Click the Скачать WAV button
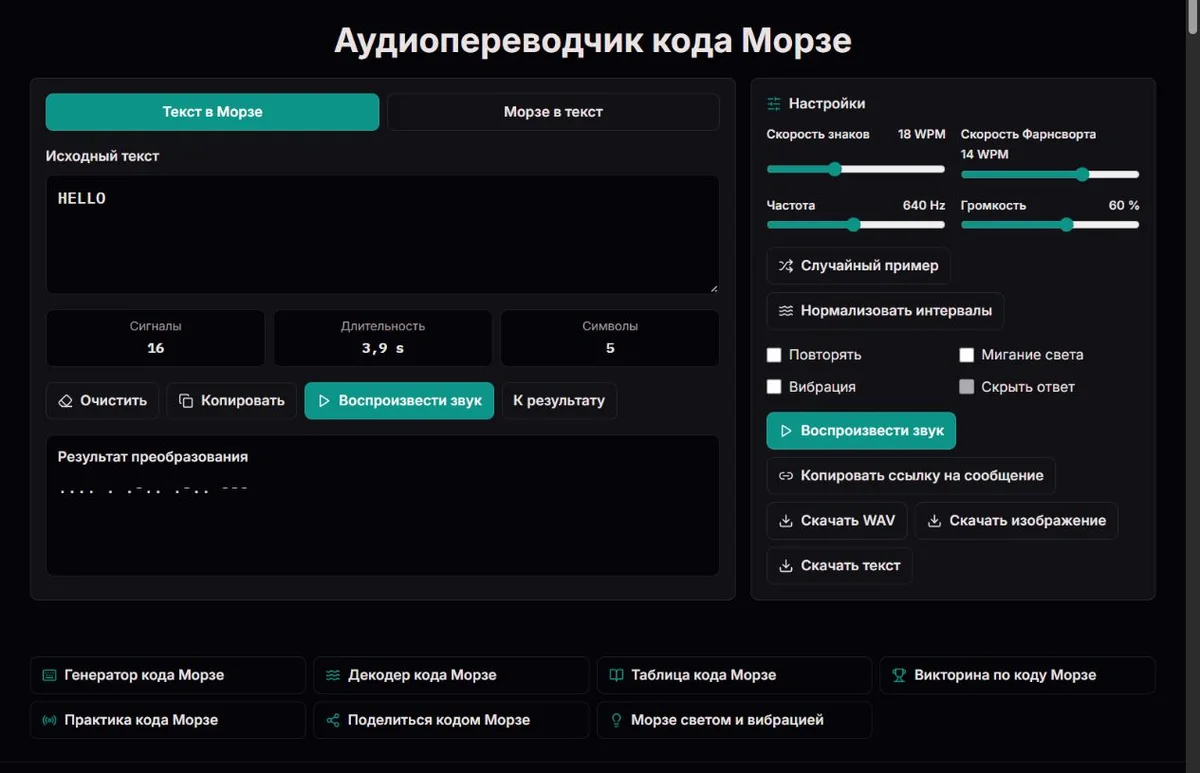This screenshot has width=1200, height=773. tap(837, 521)
